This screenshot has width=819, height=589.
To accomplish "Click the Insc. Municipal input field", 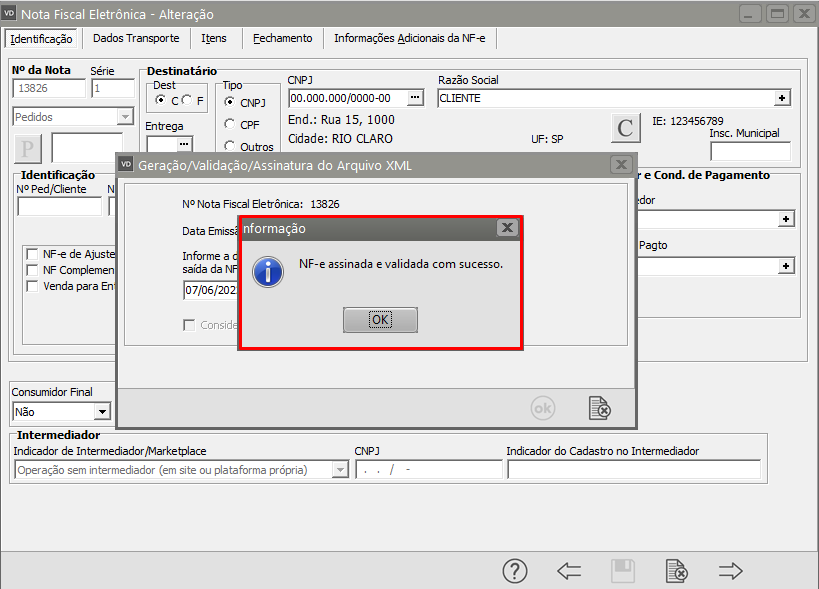I will pos(750,152).
